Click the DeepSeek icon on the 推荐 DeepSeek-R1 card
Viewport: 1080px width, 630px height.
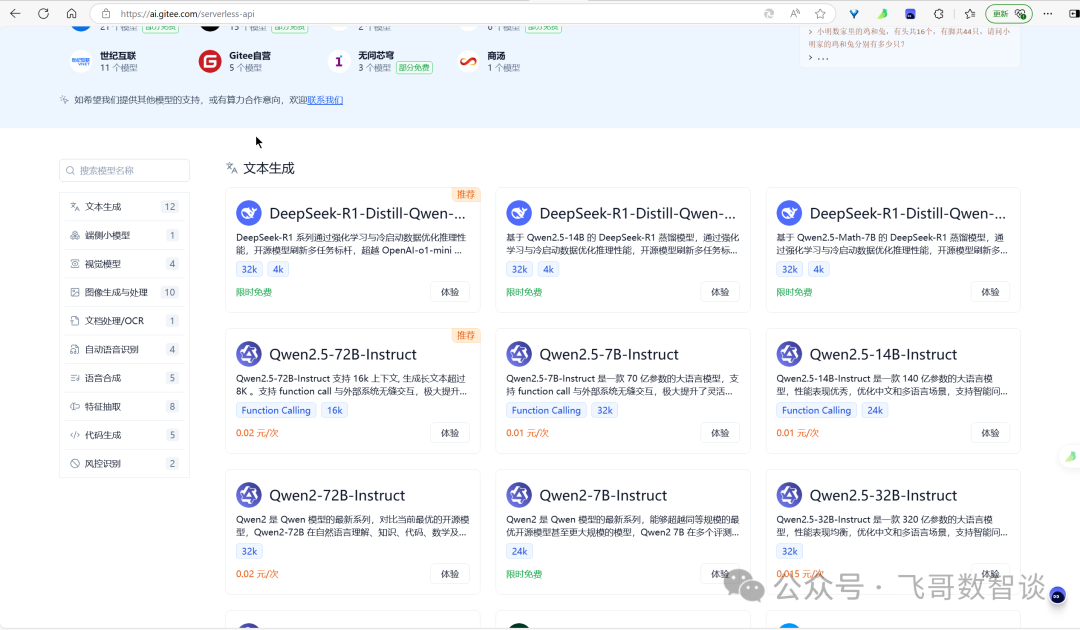click(249, 213)
